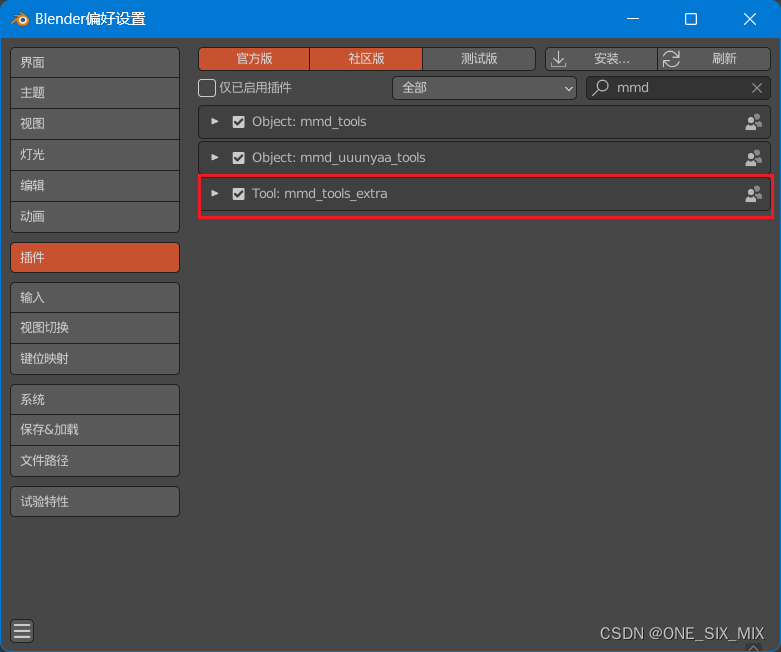Disable the mmd_uuunyaa_tools add-on checkbox
The image size is (781, 652).
(x=239, y=158)
